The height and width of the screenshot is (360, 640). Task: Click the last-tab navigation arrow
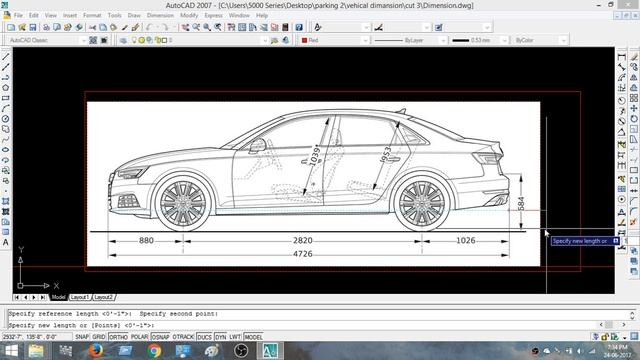click(x=43, y=297)
